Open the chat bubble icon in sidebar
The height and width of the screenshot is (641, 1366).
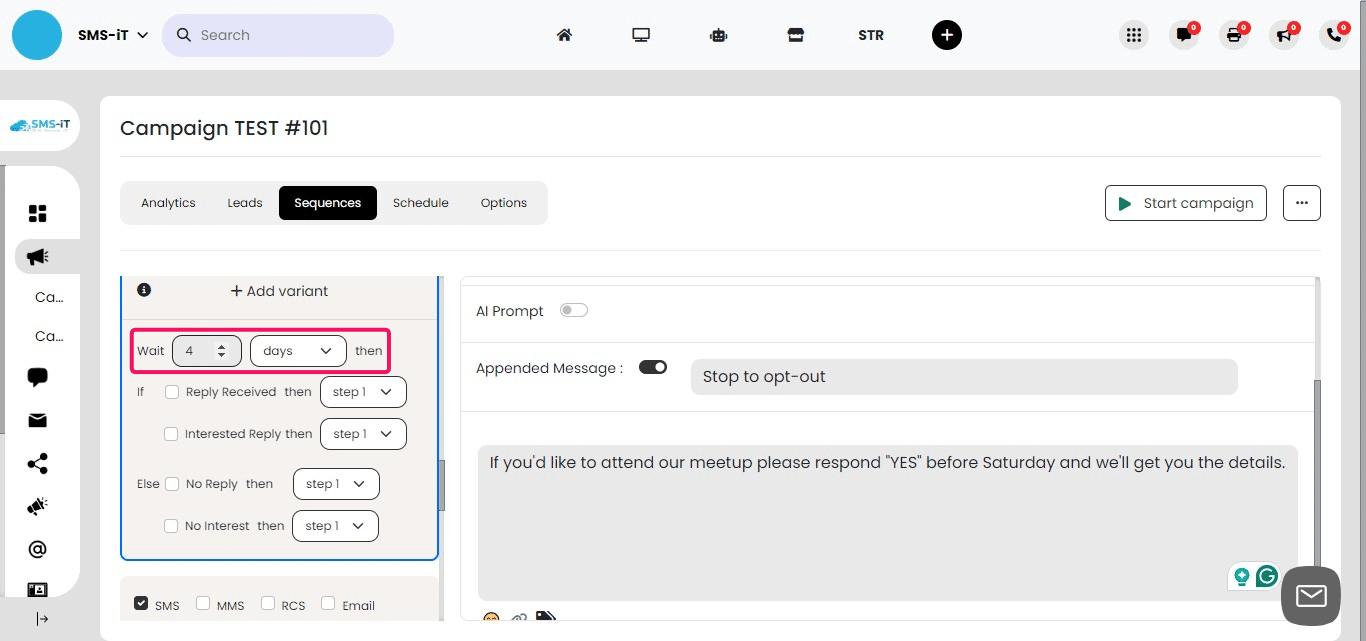(x=37, y=377)
